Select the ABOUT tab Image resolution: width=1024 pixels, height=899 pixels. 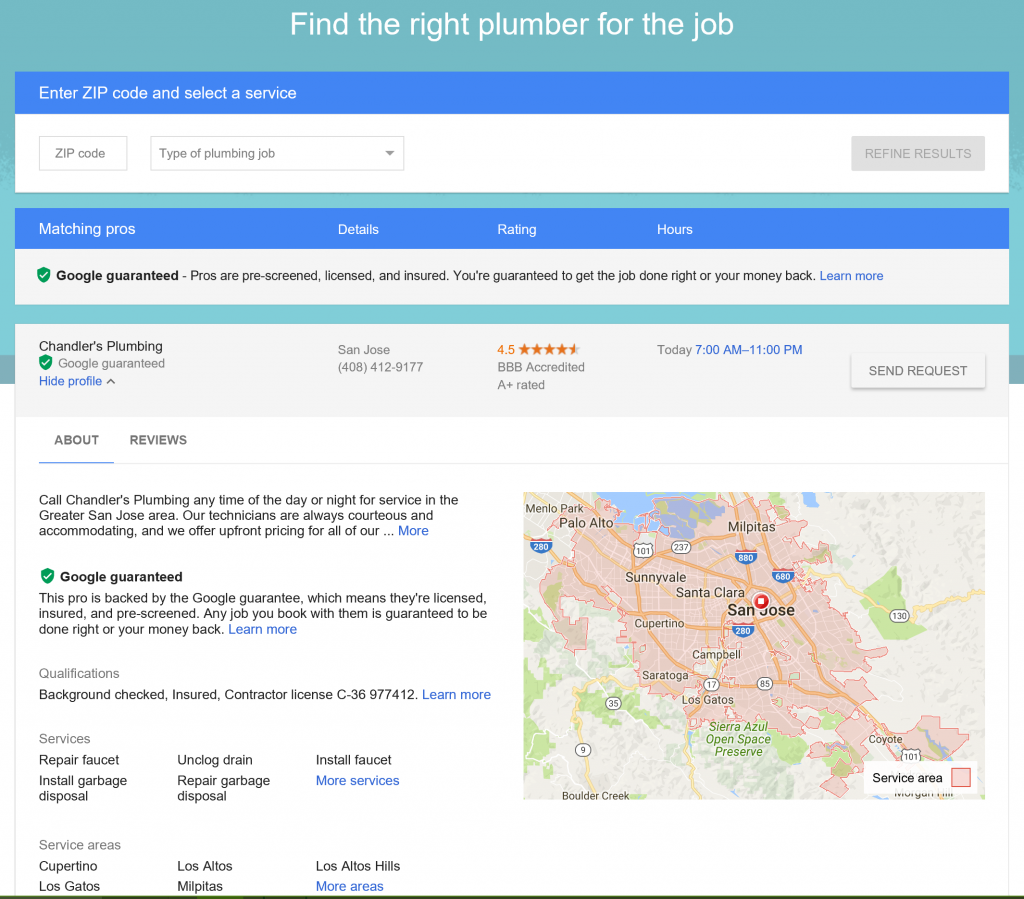(76, 440)
